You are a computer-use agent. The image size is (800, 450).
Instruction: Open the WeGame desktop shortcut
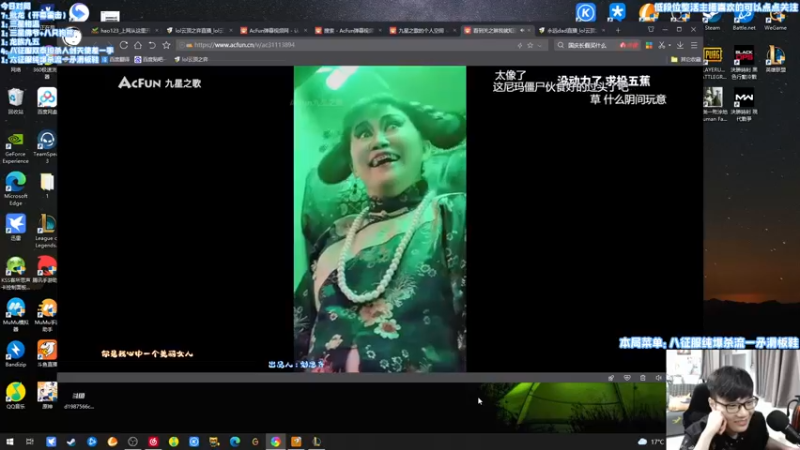776,19
